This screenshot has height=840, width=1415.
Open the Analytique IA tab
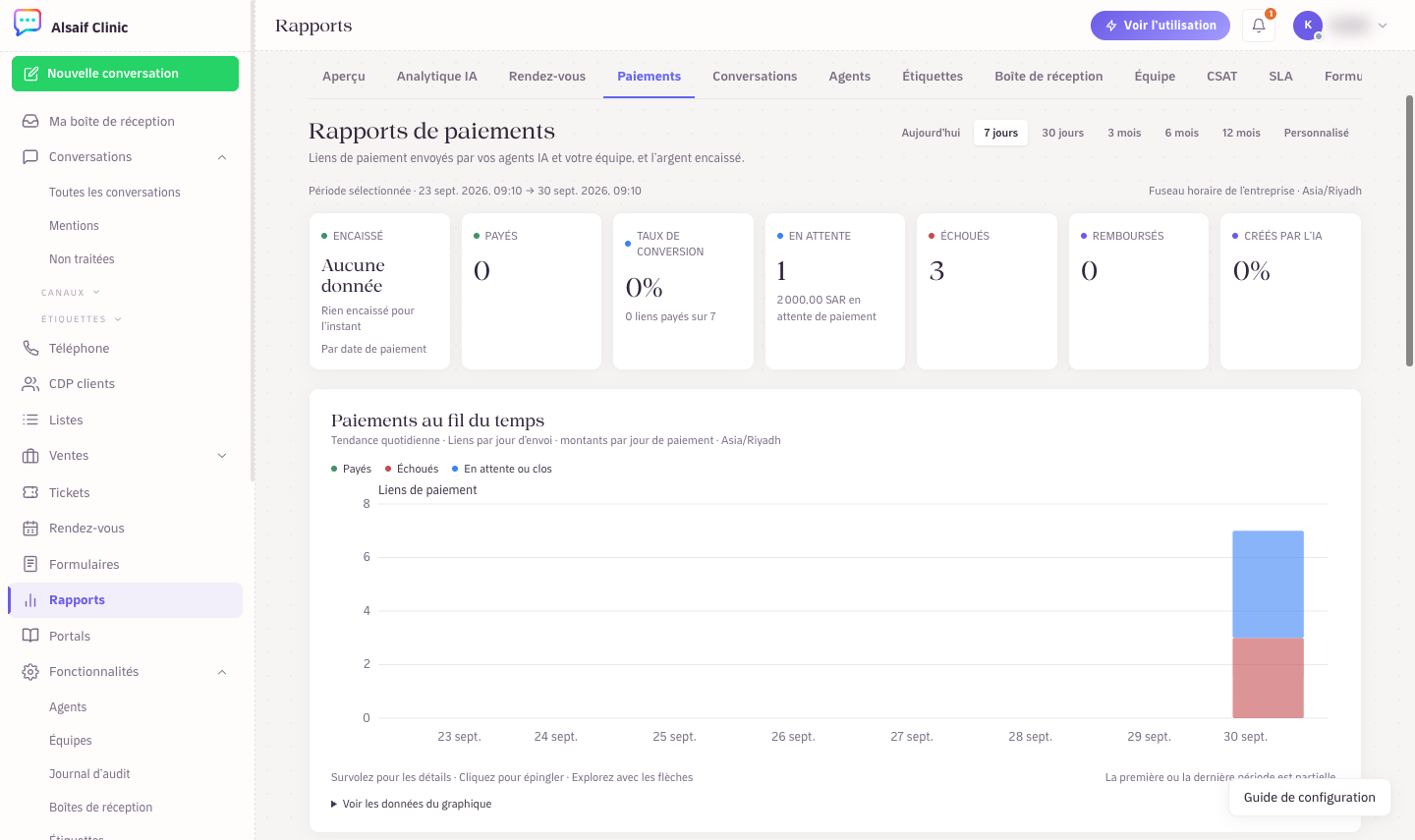[x=437, y=76]
